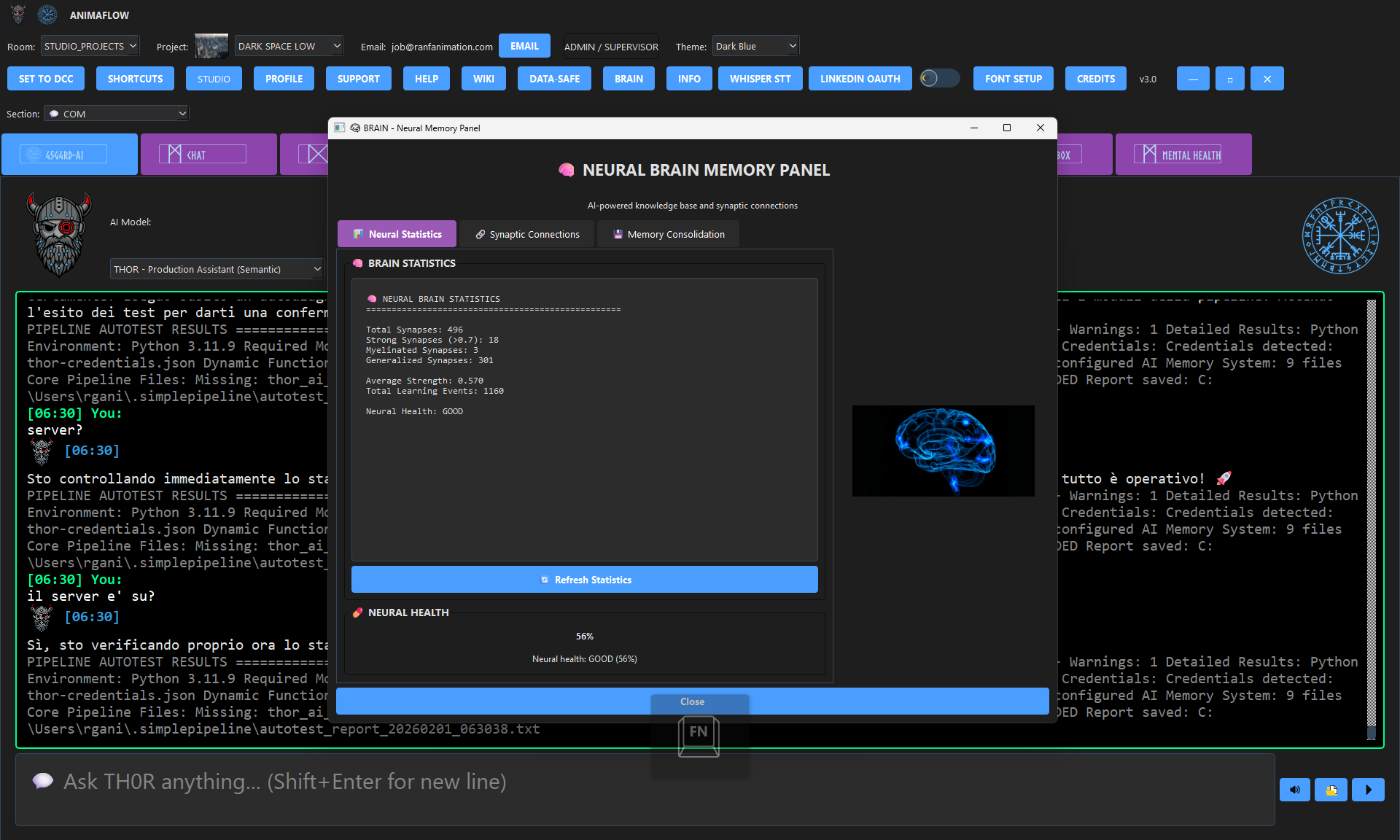Toggle the switch next to LinkedIn OAuth
This screenshot has width=1400, height=840.
(x=939, y=78)
